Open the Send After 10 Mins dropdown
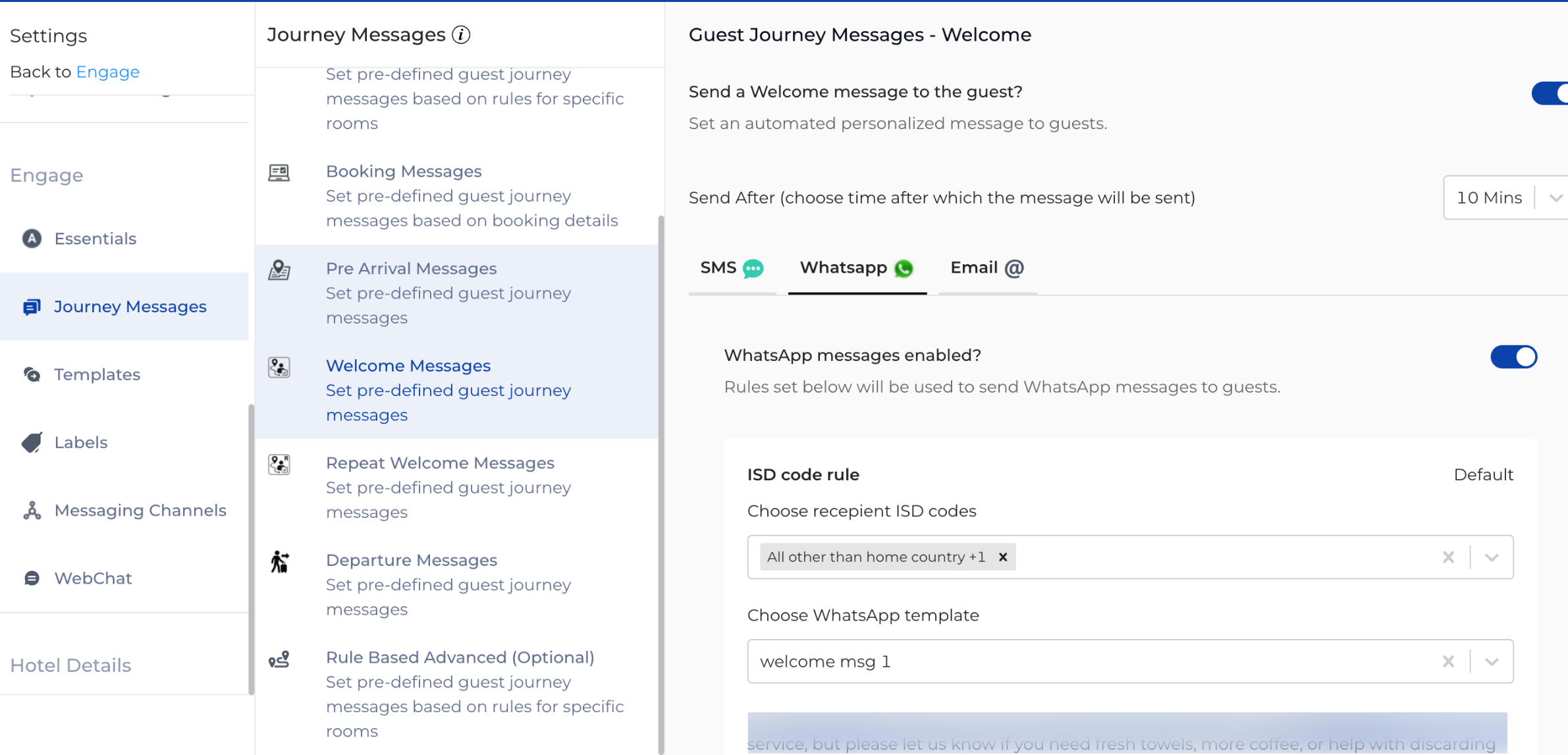1568x755 pixels. [1555, 198]
